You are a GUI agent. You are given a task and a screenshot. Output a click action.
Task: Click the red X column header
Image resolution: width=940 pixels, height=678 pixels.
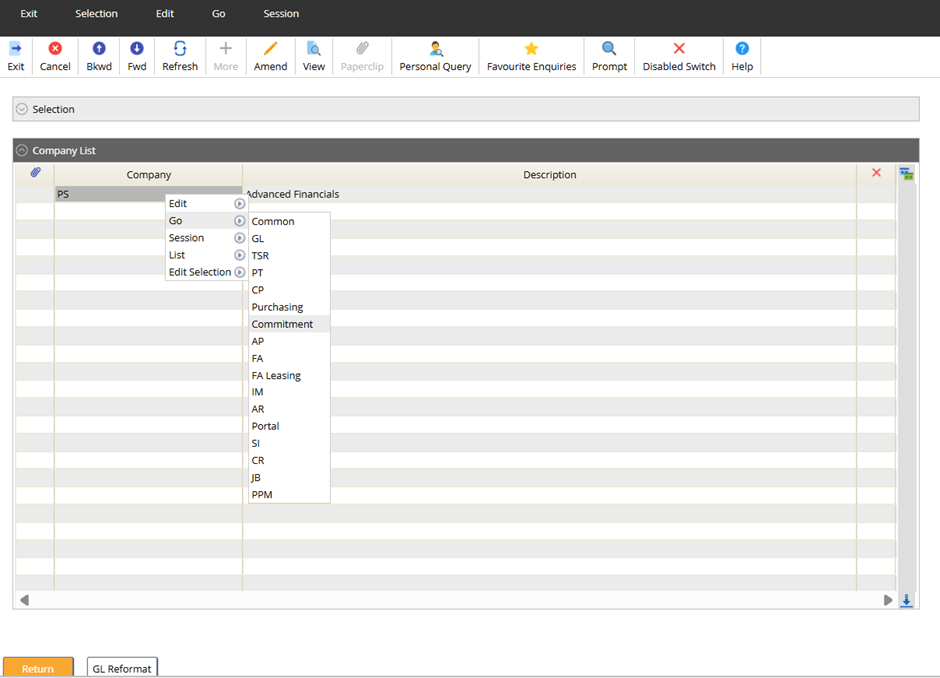876,173
